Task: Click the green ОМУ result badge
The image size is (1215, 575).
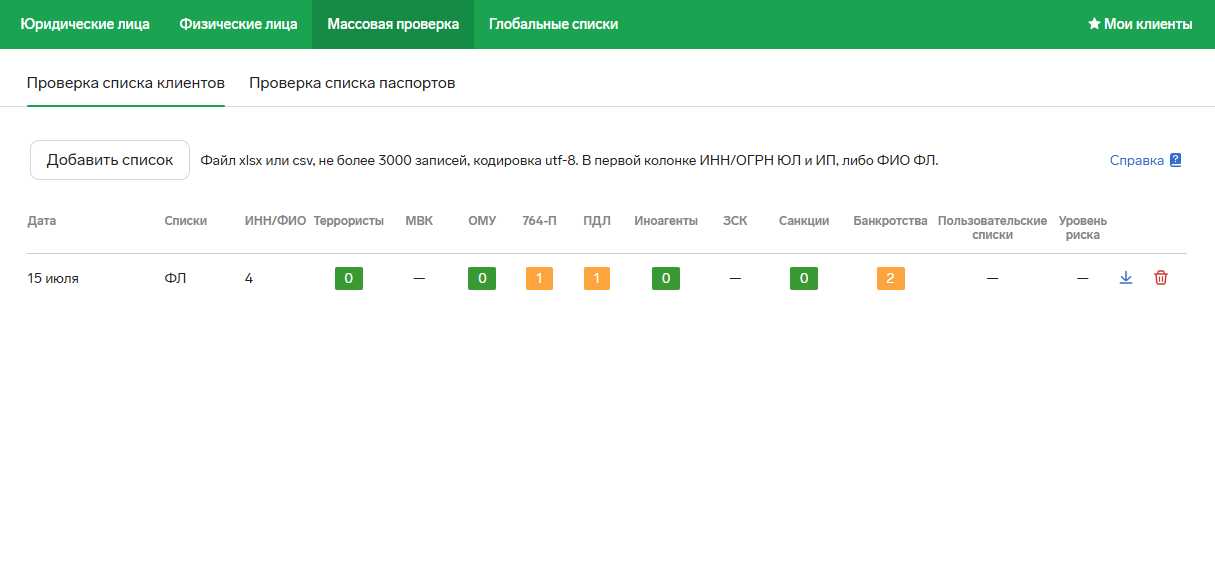Action: coord(481,278)
